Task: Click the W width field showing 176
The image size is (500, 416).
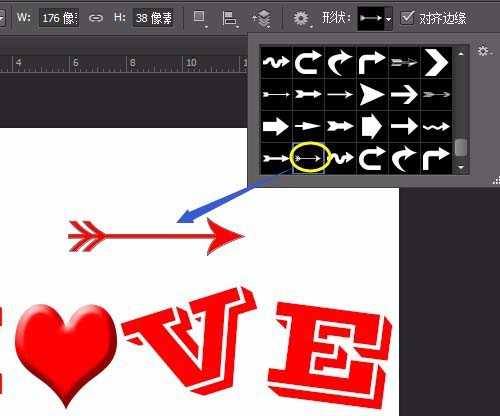Action: (59, 18)
